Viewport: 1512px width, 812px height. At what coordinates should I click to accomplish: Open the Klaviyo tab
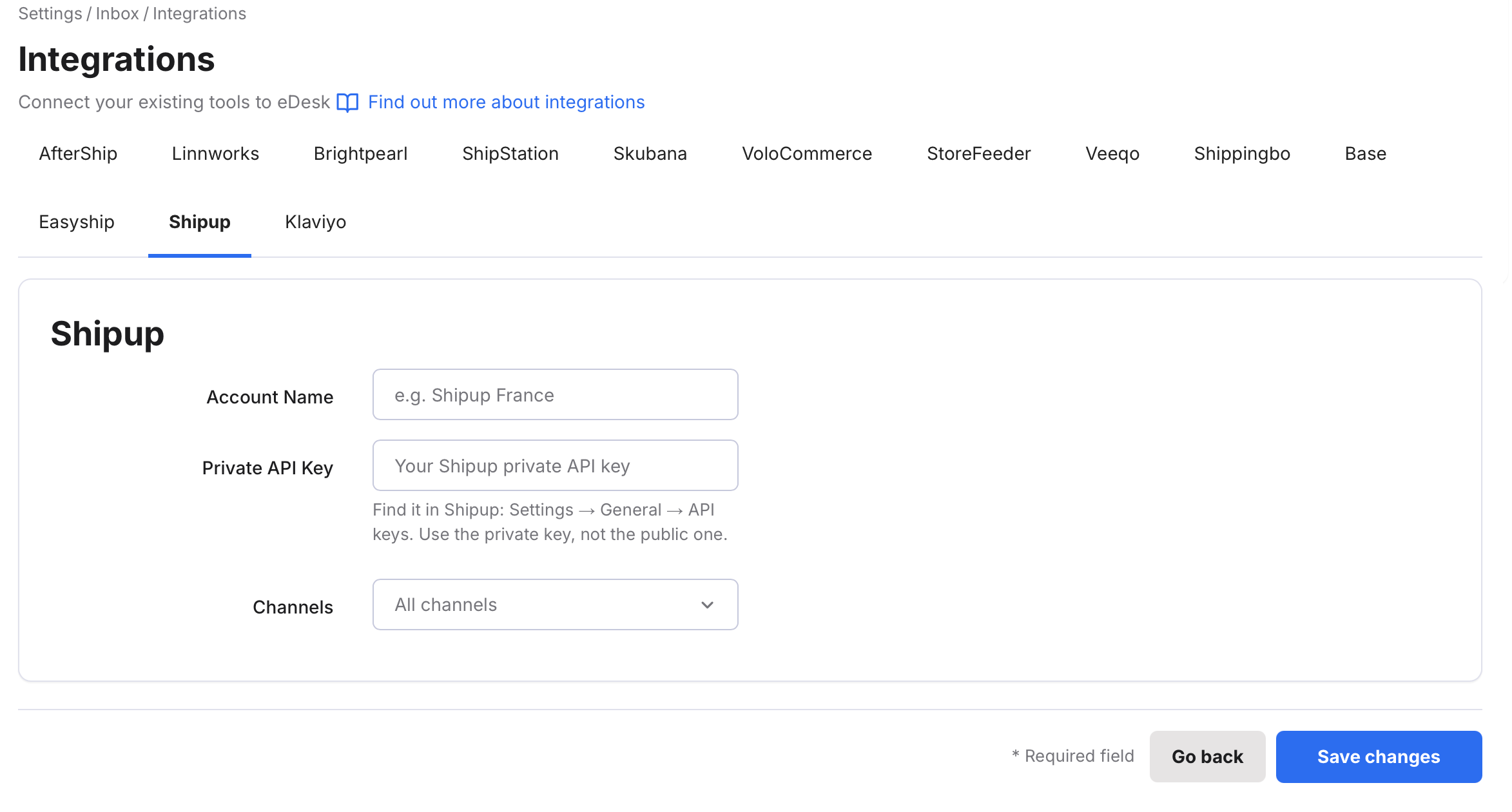tap(315, 222)
